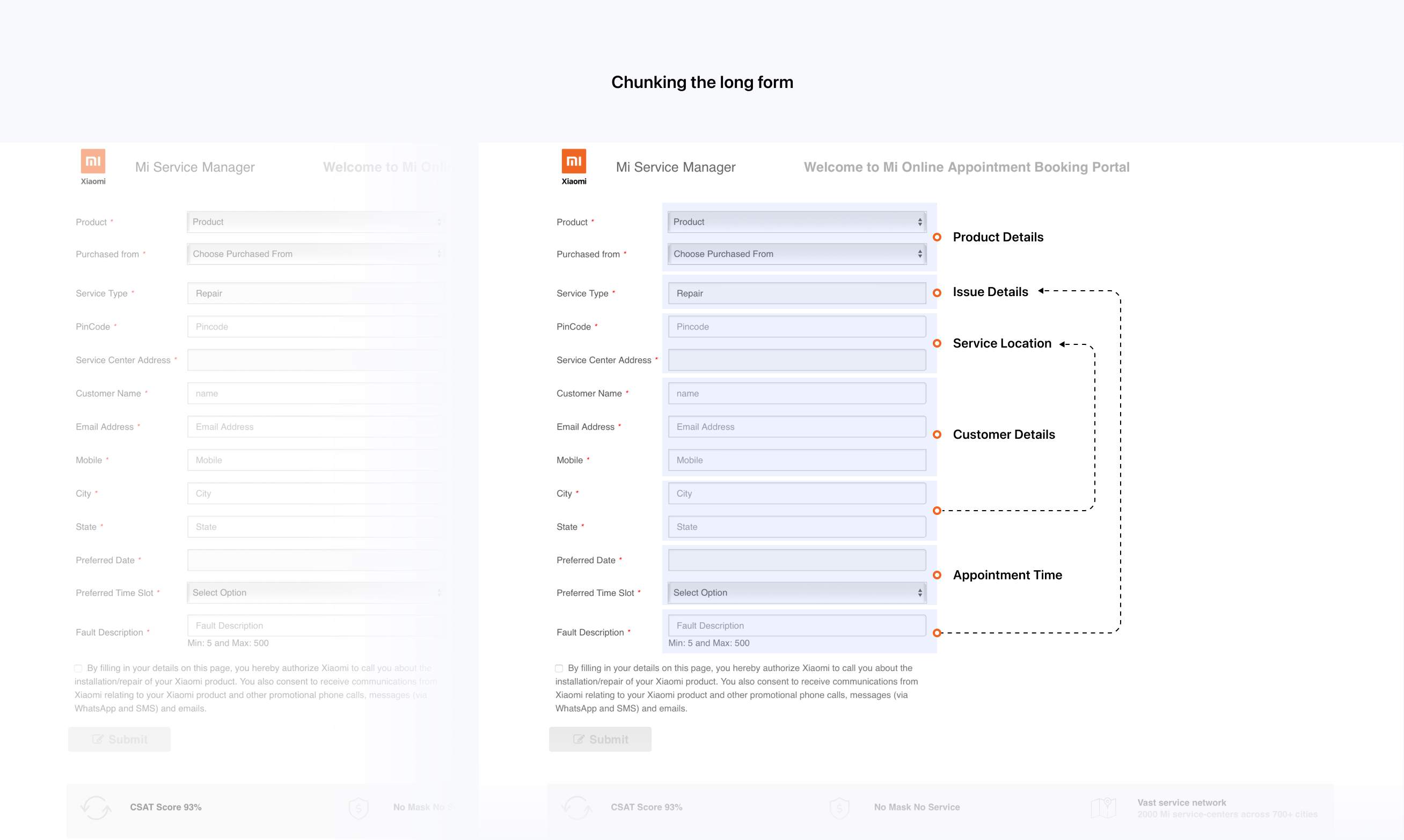Click Submit on the right form
This screenshot has height=840, width=1404.
600,739
